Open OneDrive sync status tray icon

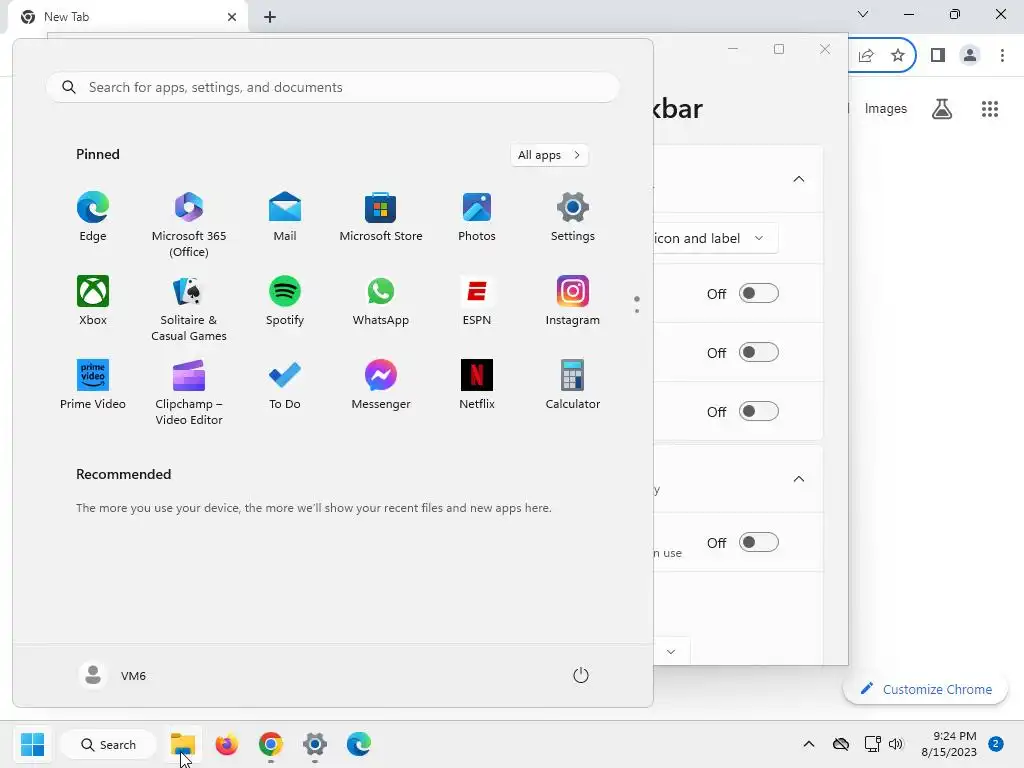coord(840,744)
